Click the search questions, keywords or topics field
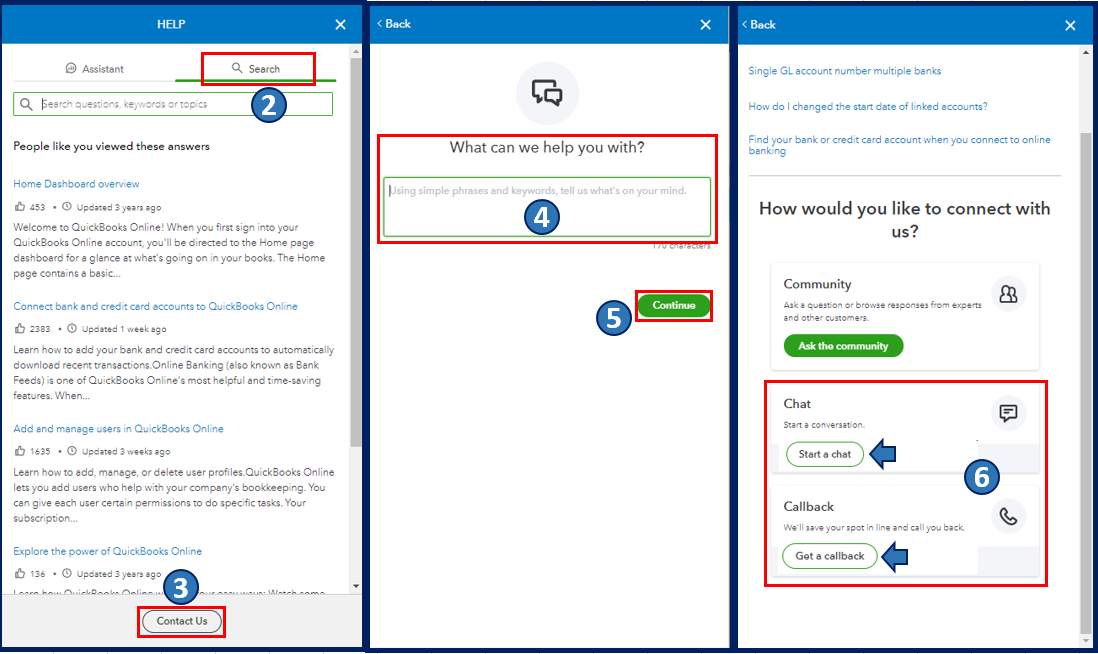Screen dimensions: 1098x654 (173, 104)
